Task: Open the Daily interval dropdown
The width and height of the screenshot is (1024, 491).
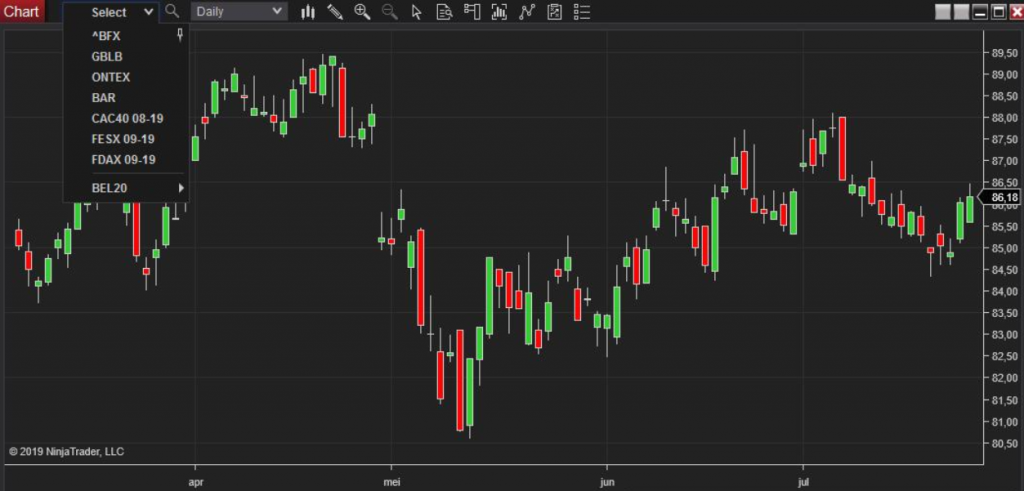Action: click(x=239, y=12)
